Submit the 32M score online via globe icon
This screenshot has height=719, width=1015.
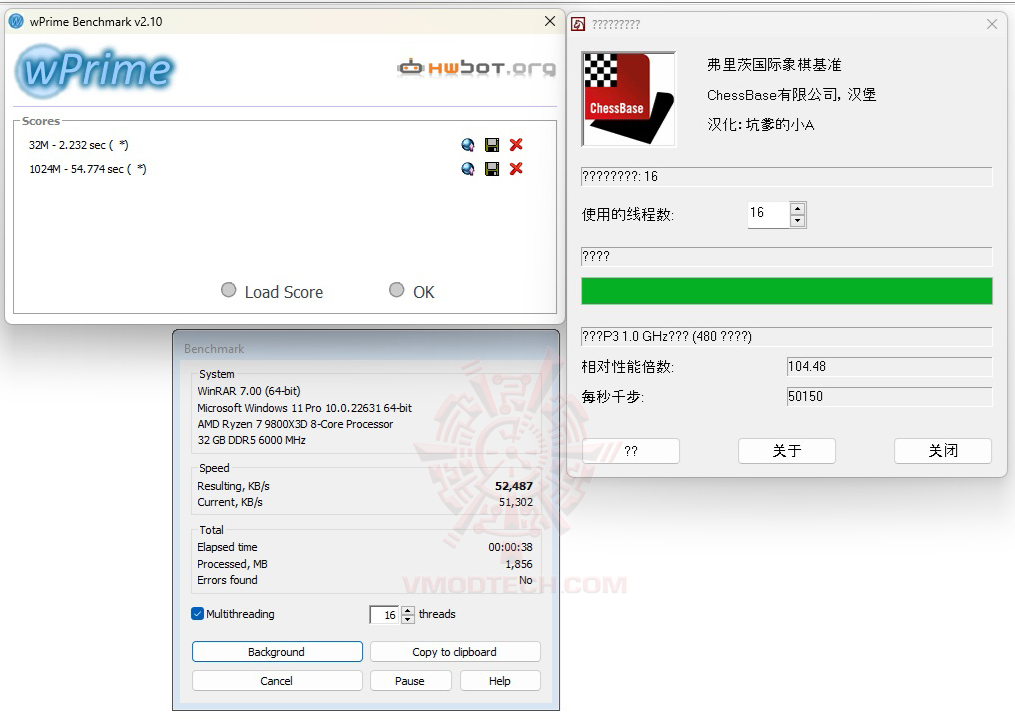click(x=467, y=145)
